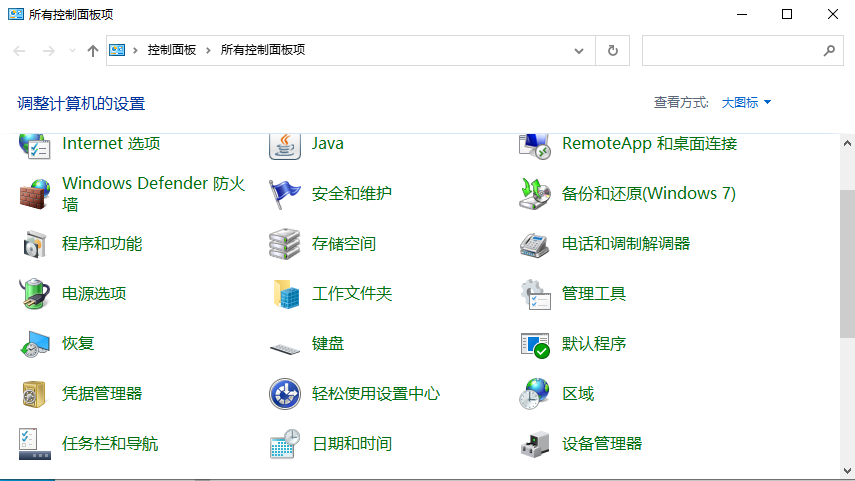Open the Java coffee cup icon
This screenshot has height=481, width=855.
[x=285, y=146]
